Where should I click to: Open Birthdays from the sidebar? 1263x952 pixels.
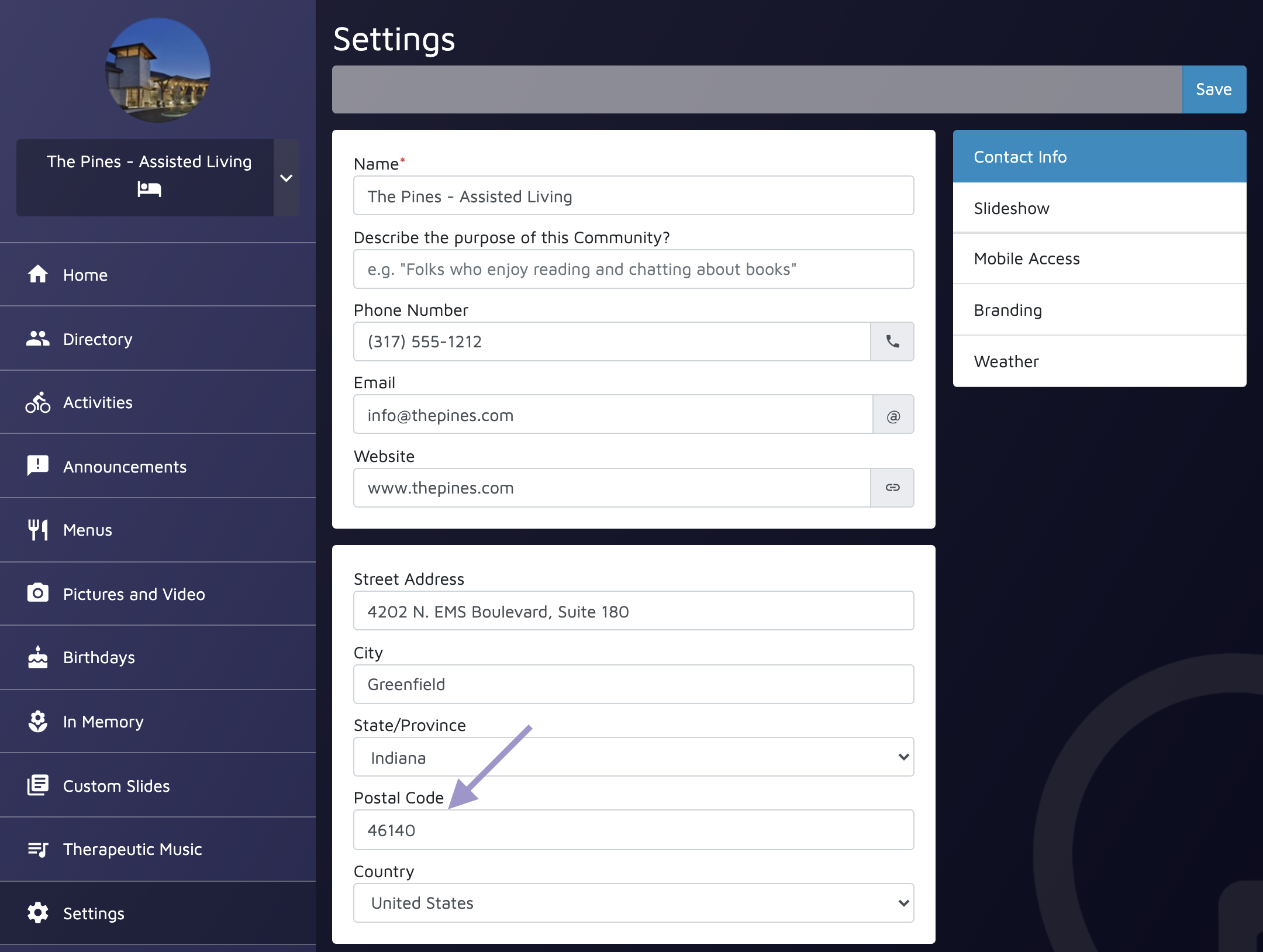pyautogui.click(x=158, y=657)
